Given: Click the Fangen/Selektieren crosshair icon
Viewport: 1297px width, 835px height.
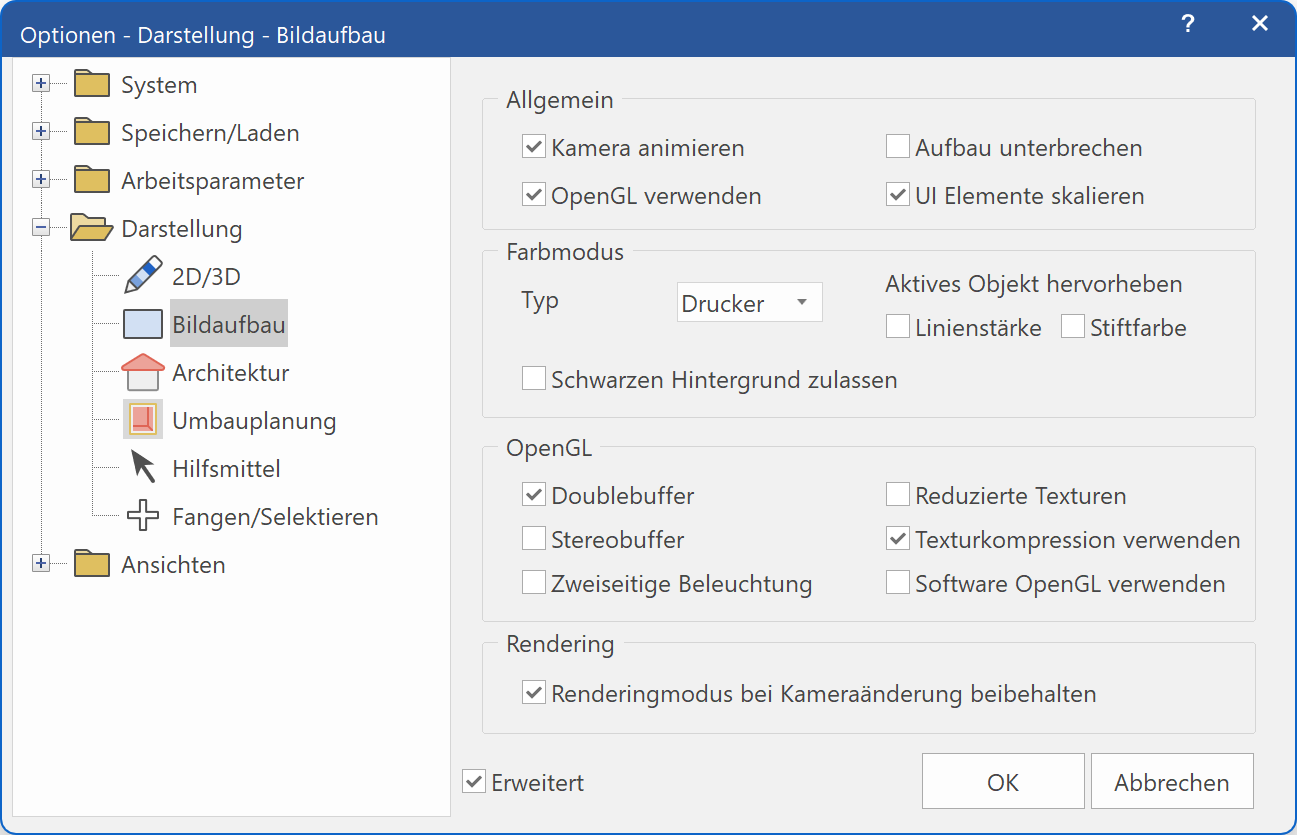Looking at the screenshot, I should (x=142, y=515).
